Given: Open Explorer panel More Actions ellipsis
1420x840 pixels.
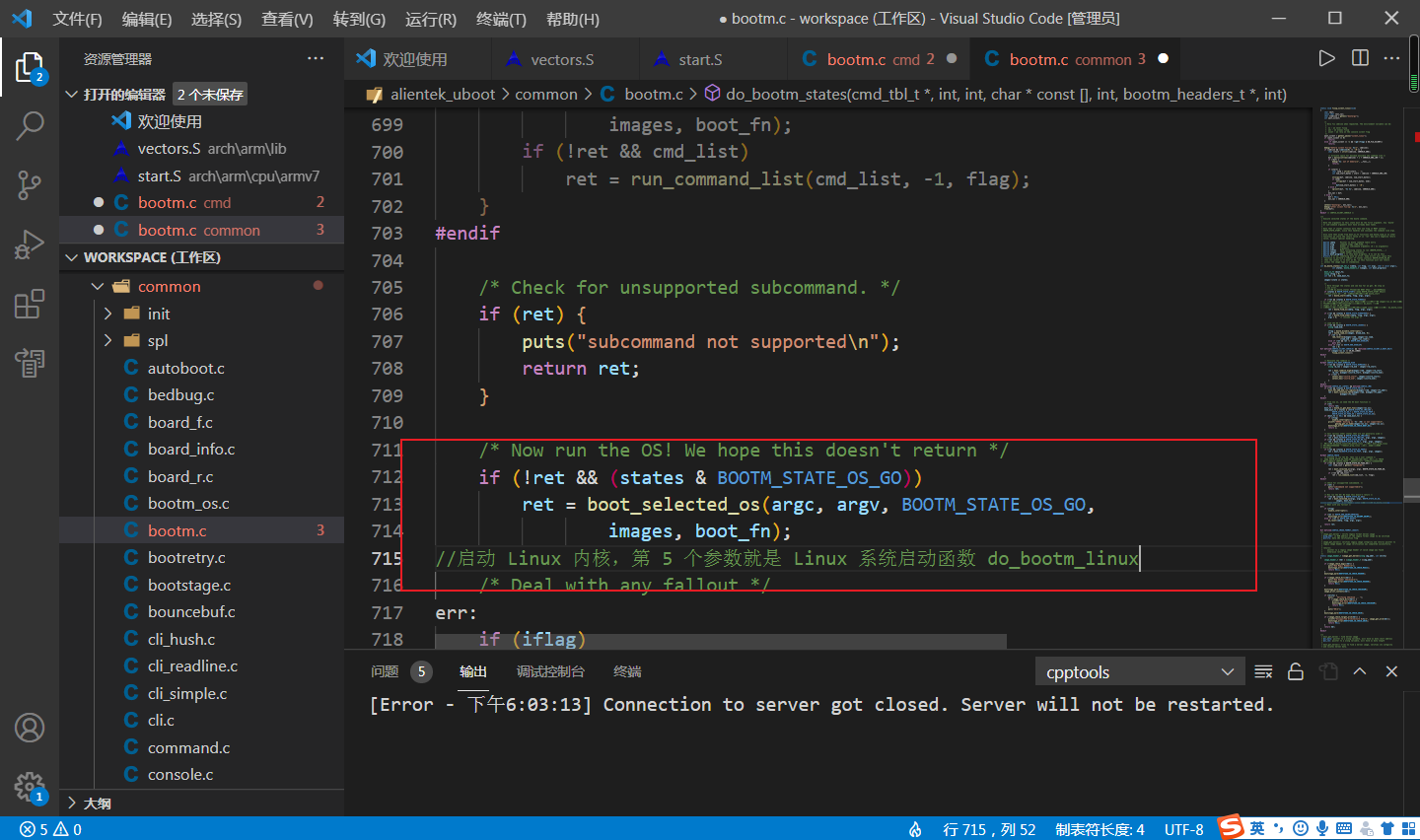Looking at the screenshot, I should (x=316, y=59).
